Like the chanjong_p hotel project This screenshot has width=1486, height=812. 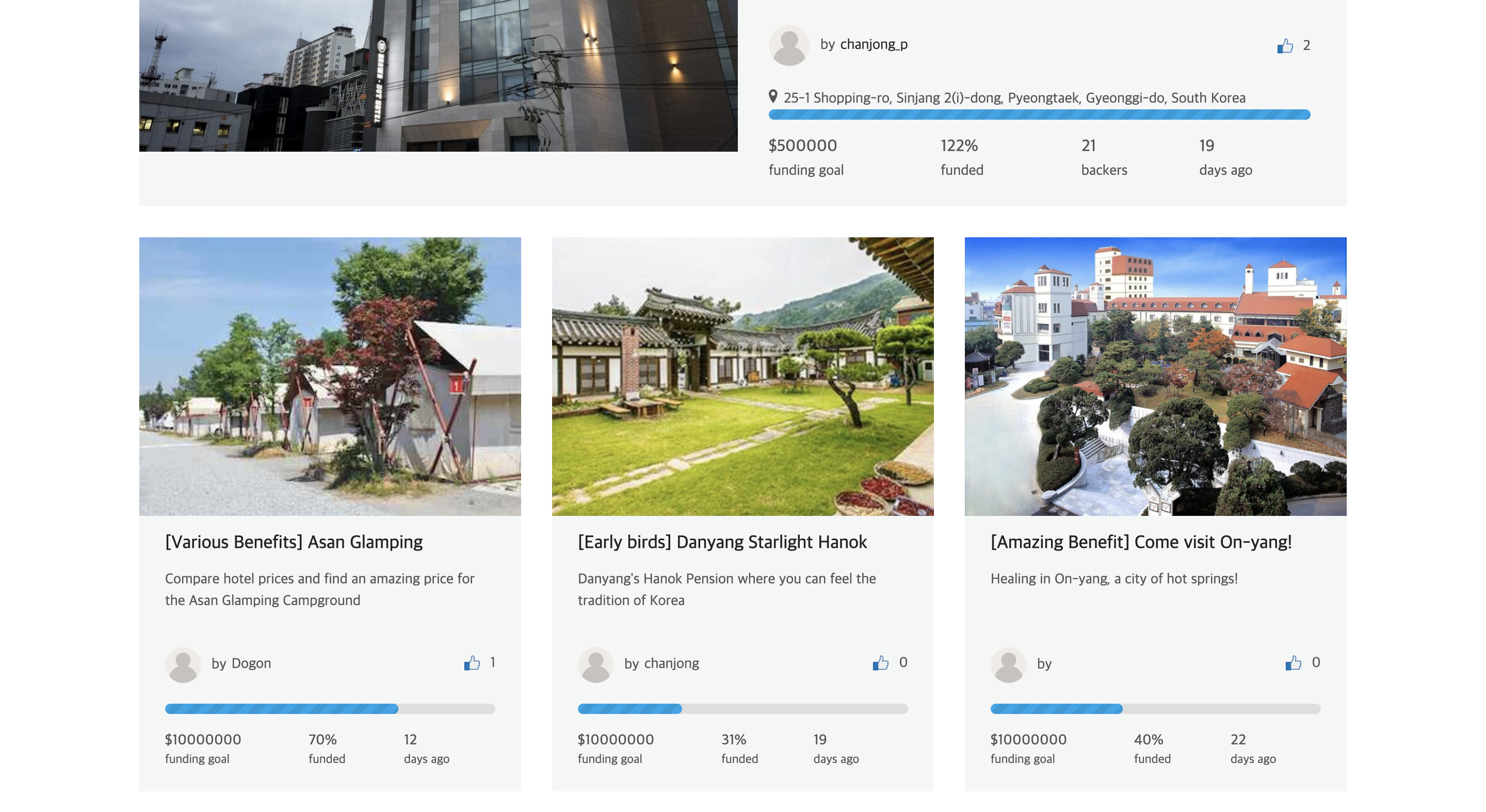(x=1285, y=45)
